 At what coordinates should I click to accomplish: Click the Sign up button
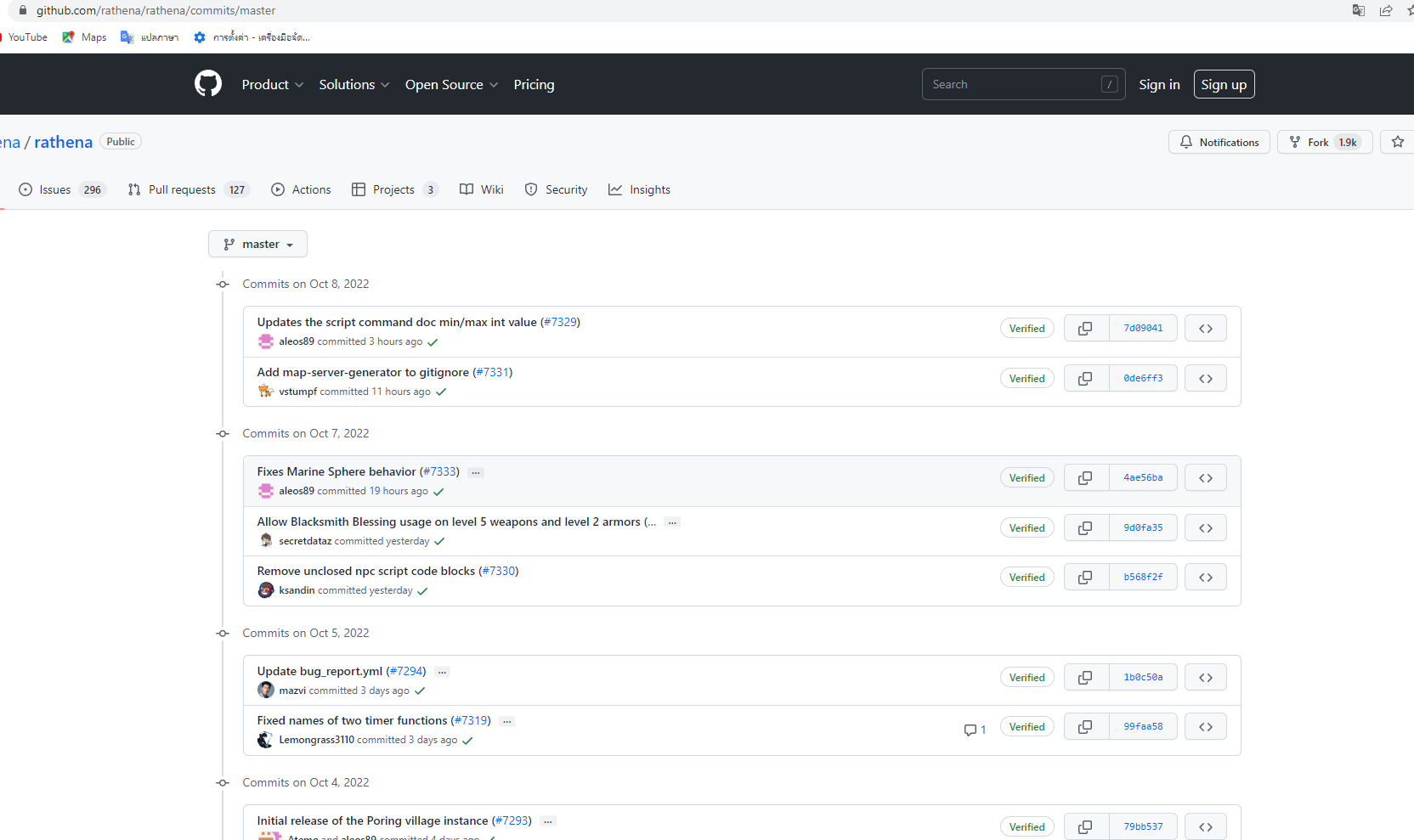[x=1224, y=84]
